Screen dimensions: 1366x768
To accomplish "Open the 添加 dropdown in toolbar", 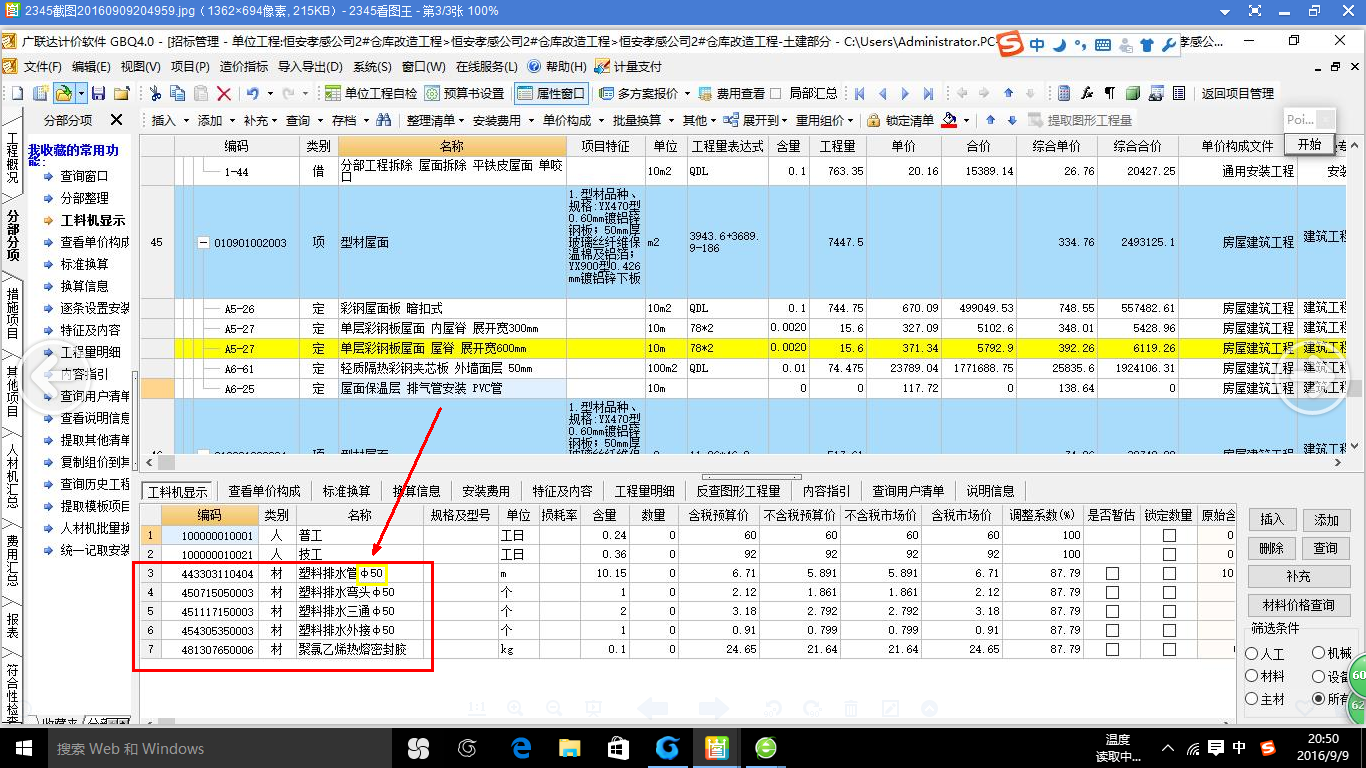I will click(214, 120).
